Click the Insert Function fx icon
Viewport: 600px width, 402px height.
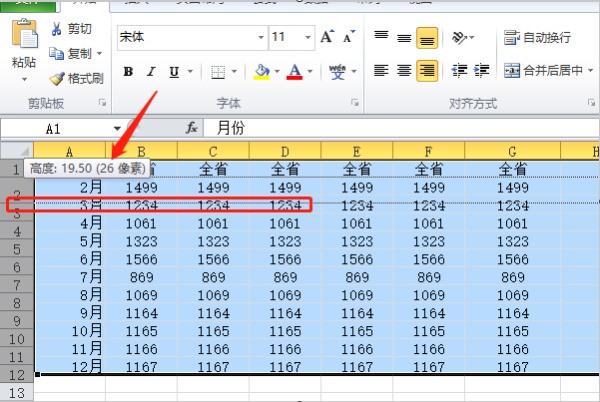pyautogui.click(x=193, y=128)
